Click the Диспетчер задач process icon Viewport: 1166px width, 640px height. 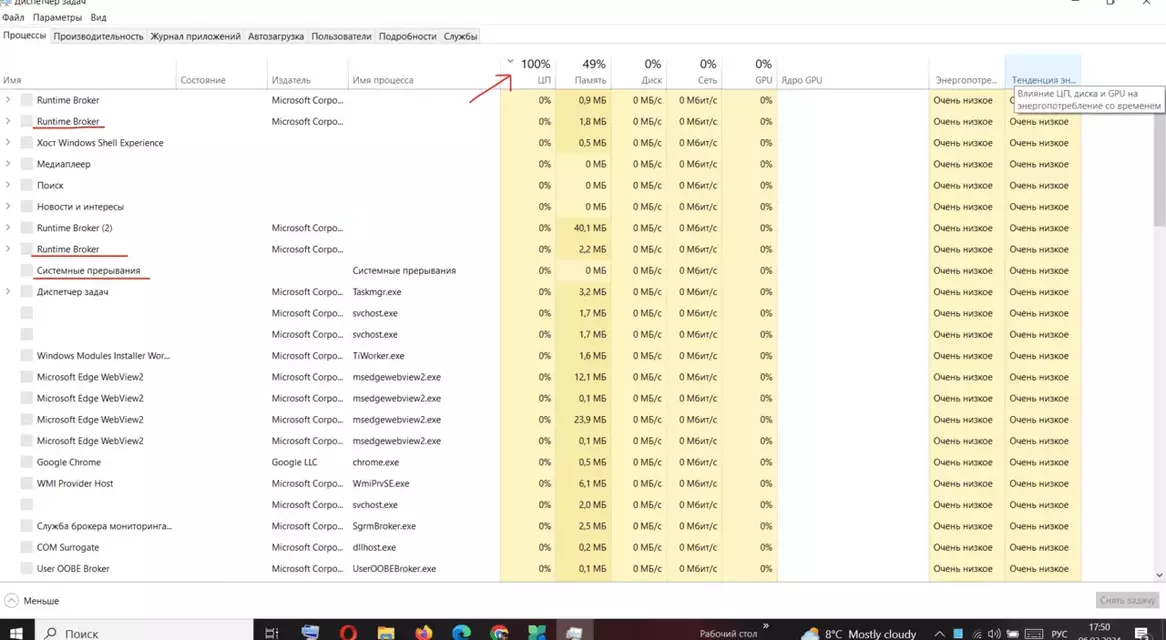pyautogui.click(x=27, y=292)
